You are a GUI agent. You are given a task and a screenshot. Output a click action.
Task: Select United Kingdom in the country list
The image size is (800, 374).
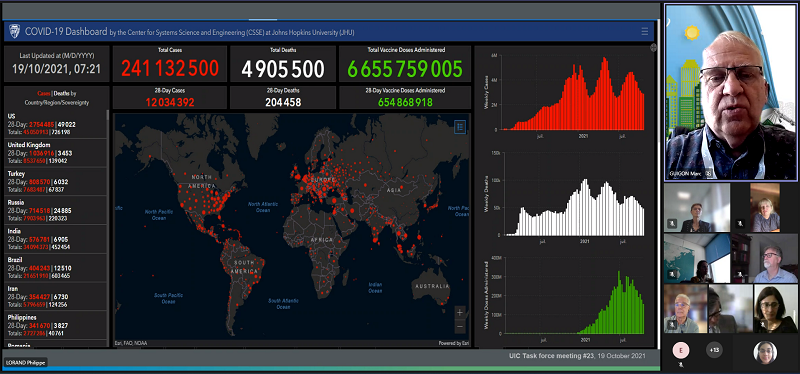click(56, 153)
